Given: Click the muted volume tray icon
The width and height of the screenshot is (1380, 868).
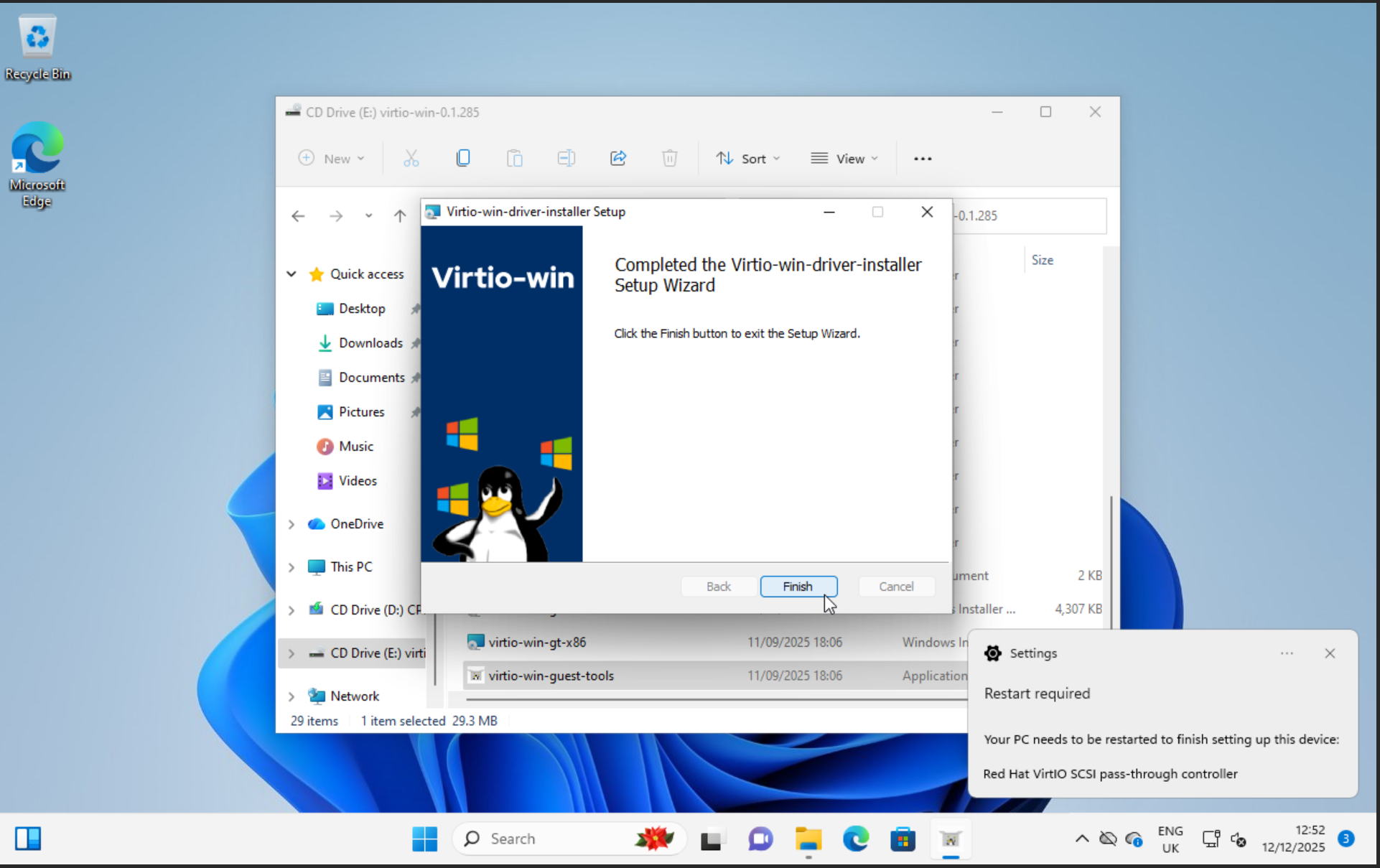Looking at the screenshot, I should 1238,839.
